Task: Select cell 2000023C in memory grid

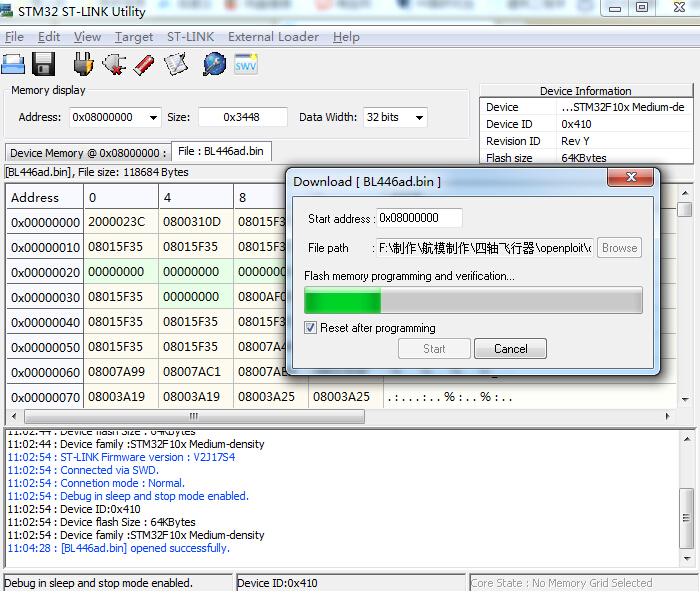Action: click(x=121, y=221)
